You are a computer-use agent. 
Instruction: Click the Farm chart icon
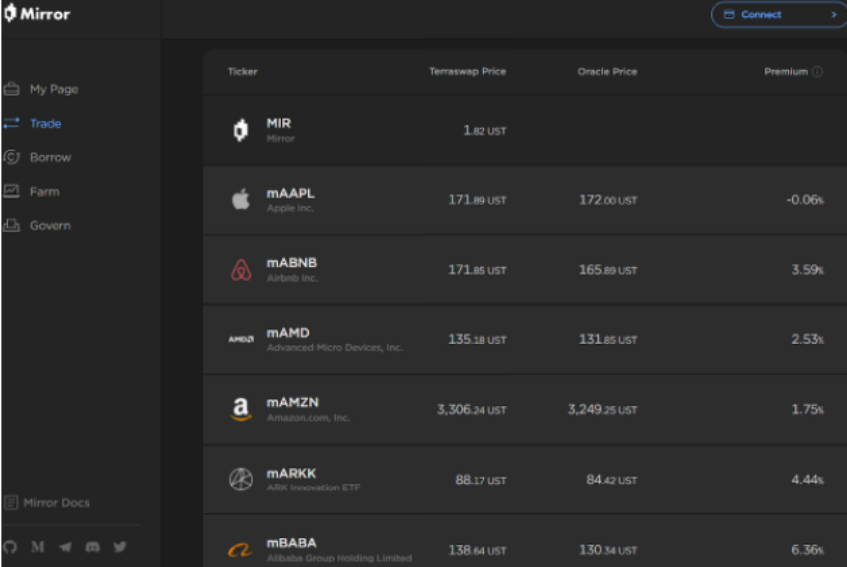(x=11, y=191)
